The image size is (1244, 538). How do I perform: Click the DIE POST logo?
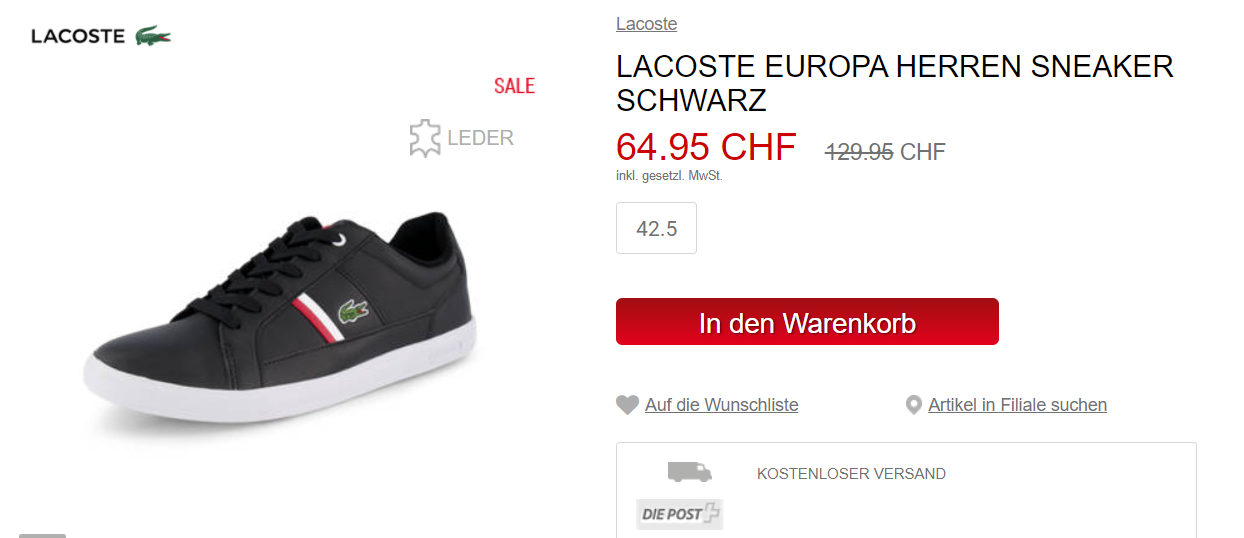click(x=679, y=514)
